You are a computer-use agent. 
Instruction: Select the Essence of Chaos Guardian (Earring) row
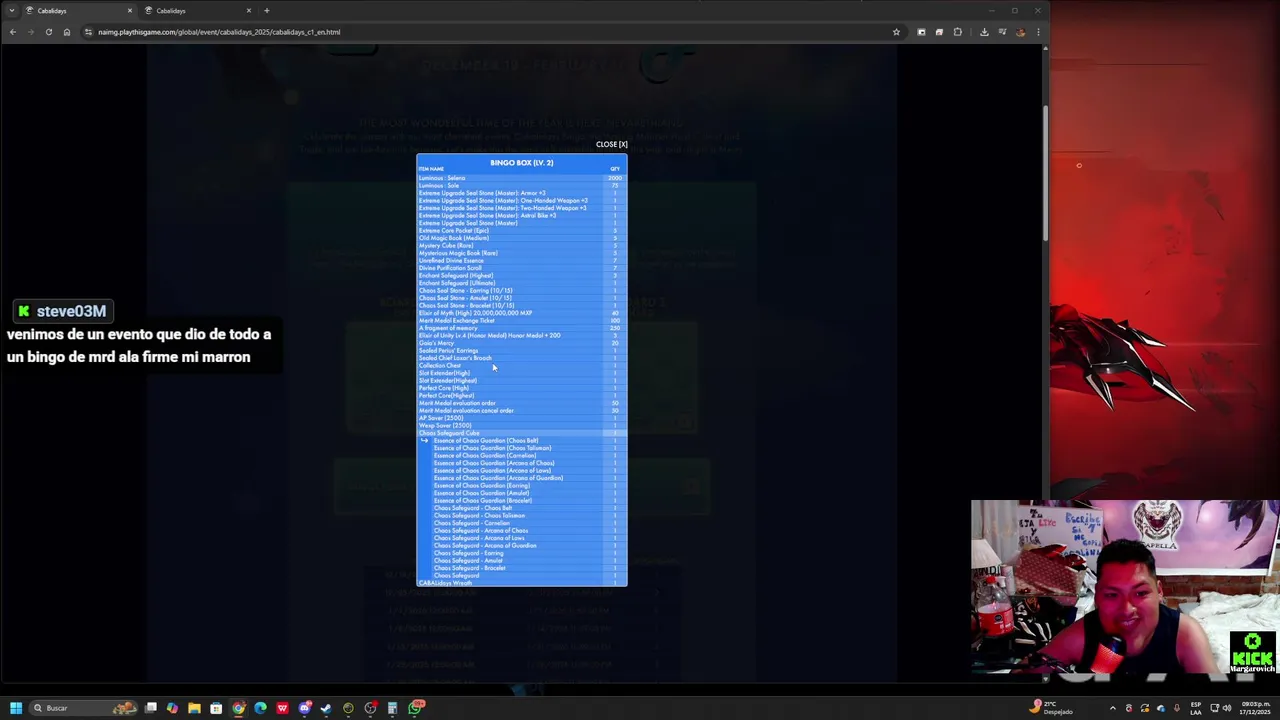(521, 486)
